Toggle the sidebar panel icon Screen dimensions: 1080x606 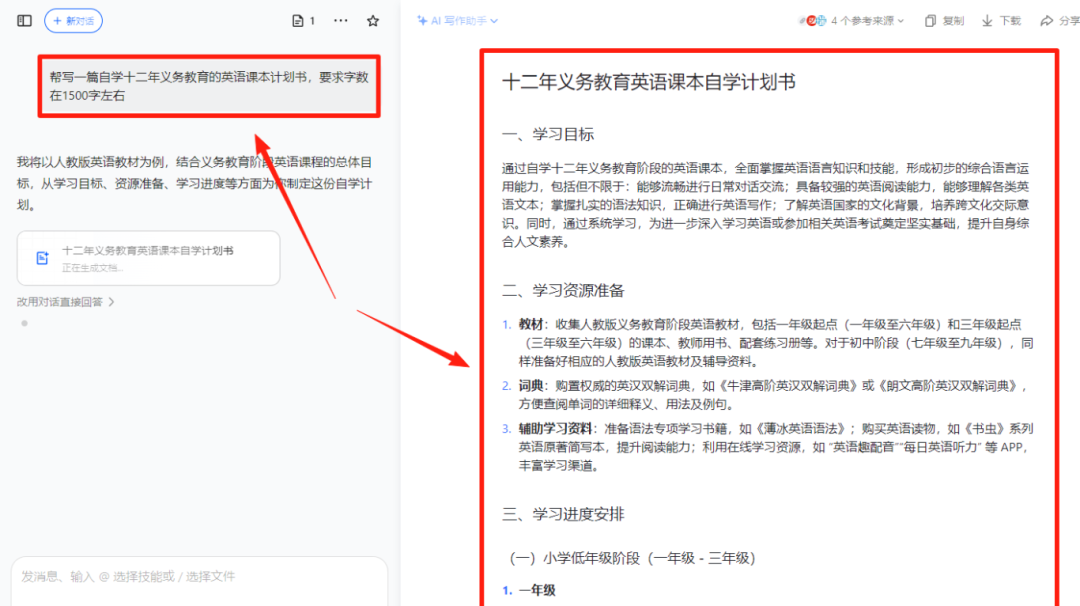click(x=25, y=21)
